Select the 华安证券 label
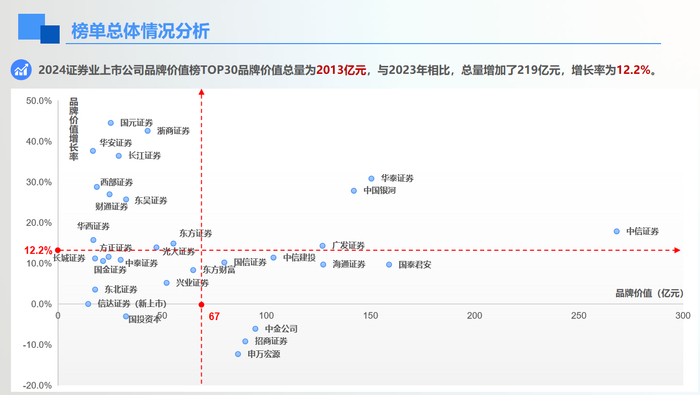Viewport: 700px width, 395px height. (x=116, y=143)
